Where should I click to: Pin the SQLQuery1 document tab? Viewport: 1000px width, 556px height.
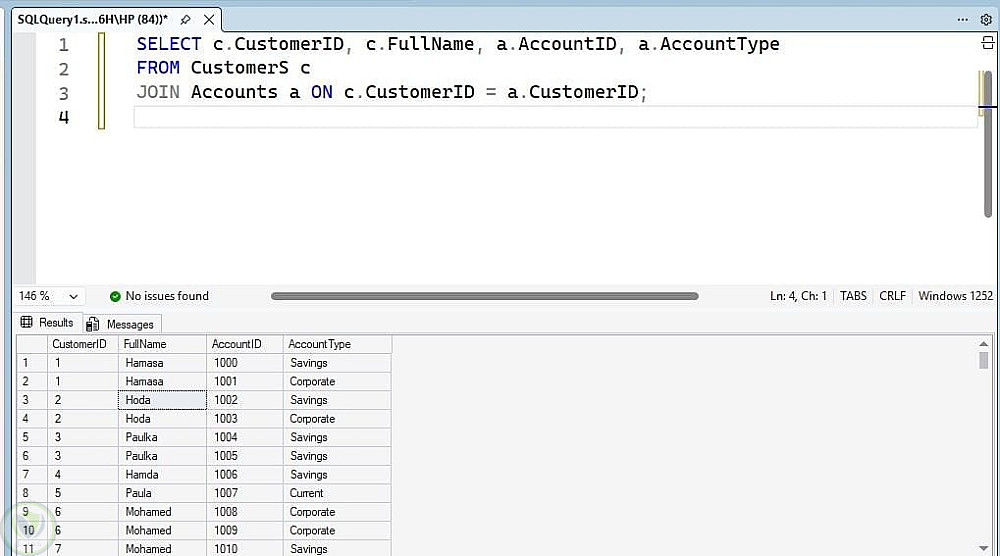click(x=185, y=20)
